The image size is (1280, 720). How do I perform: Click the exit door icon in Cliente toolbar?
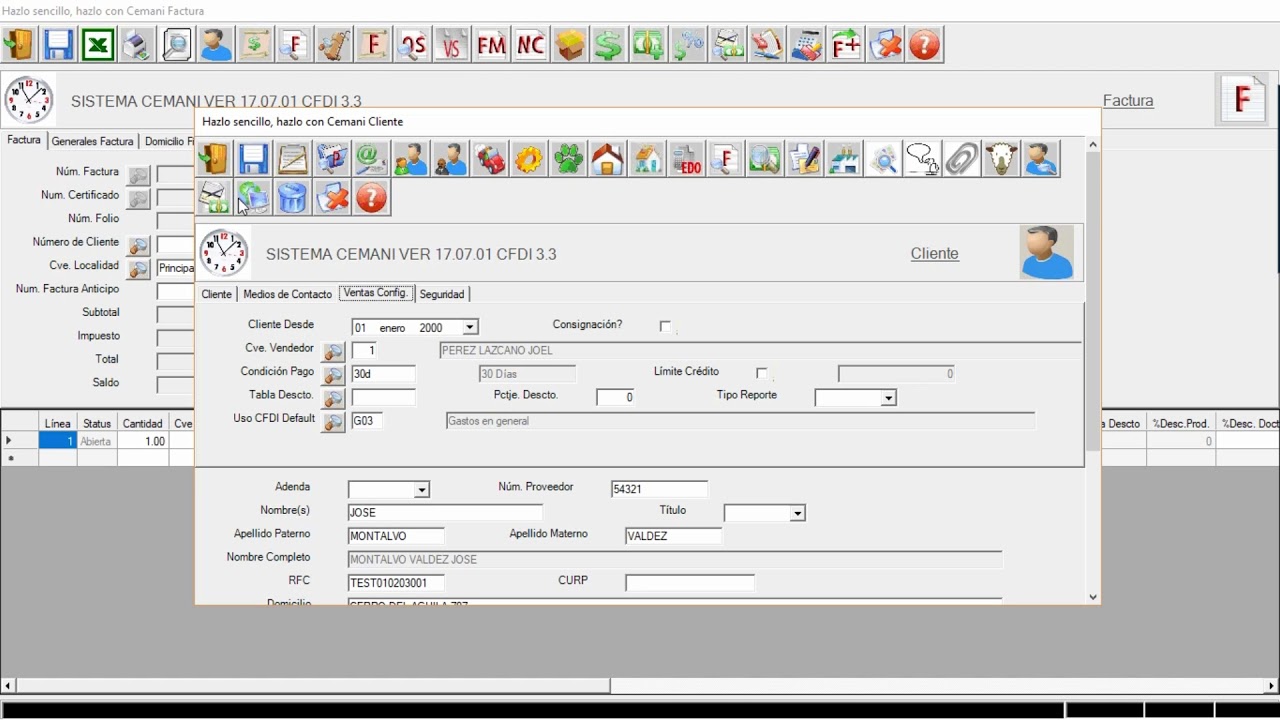214,159
